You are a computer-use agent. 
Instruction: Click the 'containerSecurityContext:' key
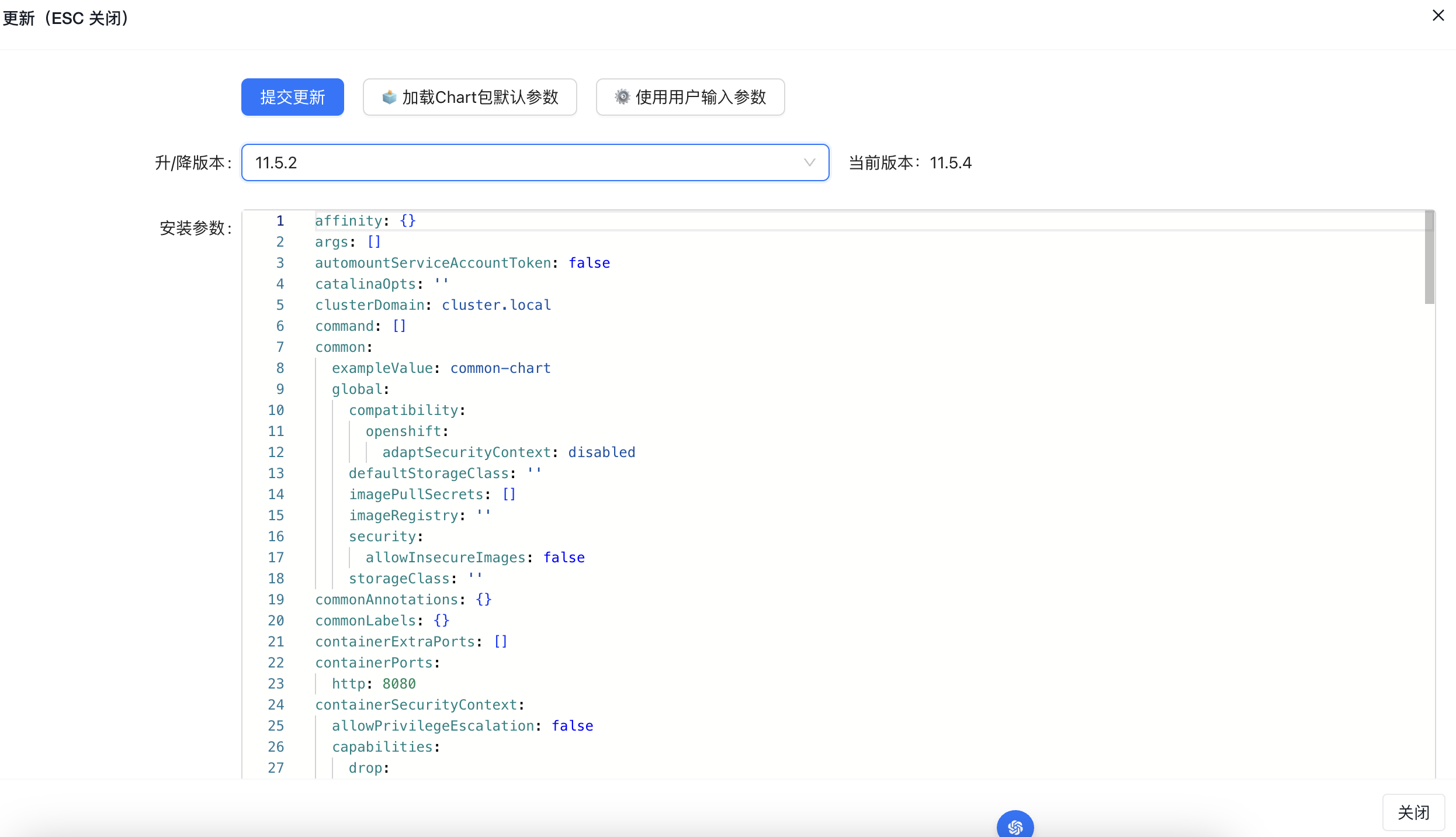[420, 705]
